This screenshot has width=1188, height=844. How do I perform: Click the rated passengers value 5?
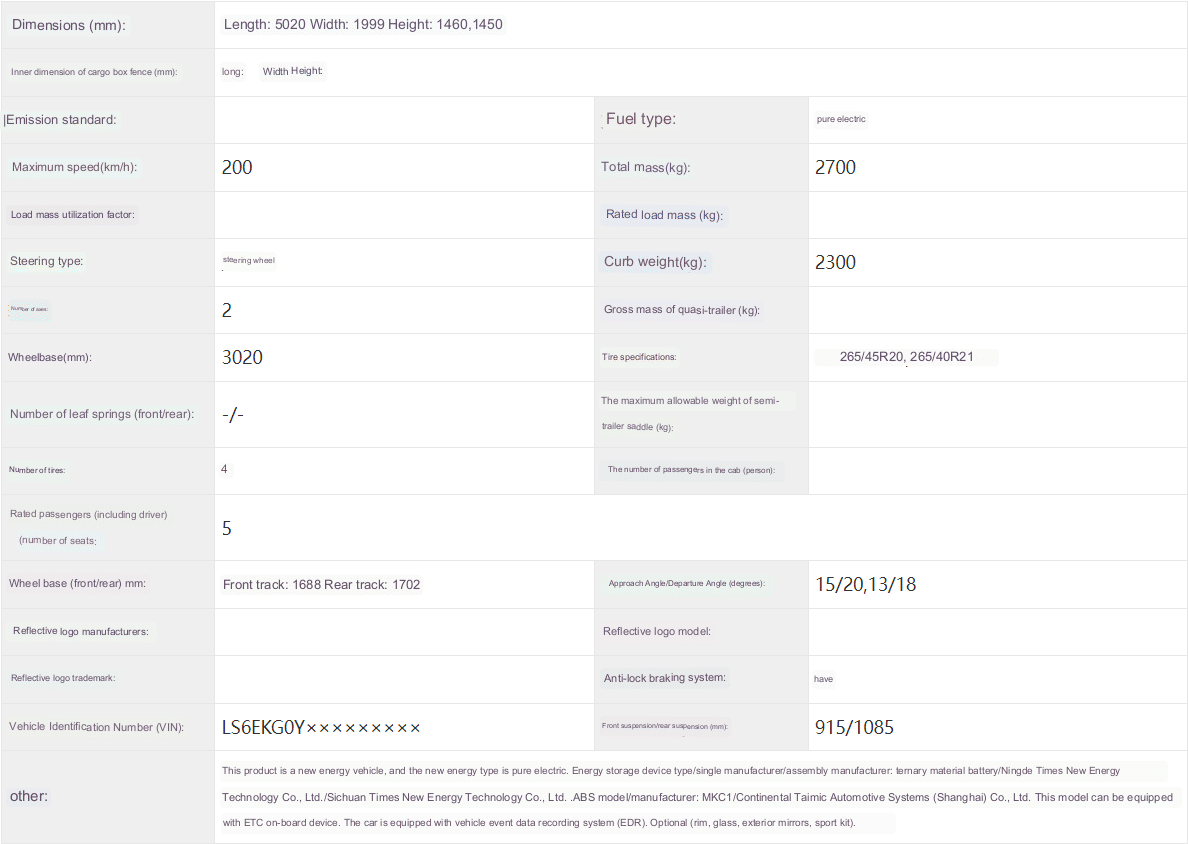click(x=227, y=528)
